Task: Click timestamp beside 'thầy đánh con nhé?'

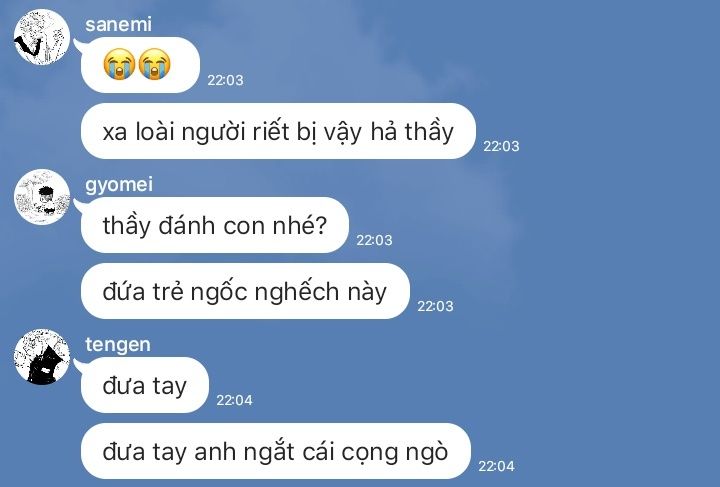Action: coord(374,240)
